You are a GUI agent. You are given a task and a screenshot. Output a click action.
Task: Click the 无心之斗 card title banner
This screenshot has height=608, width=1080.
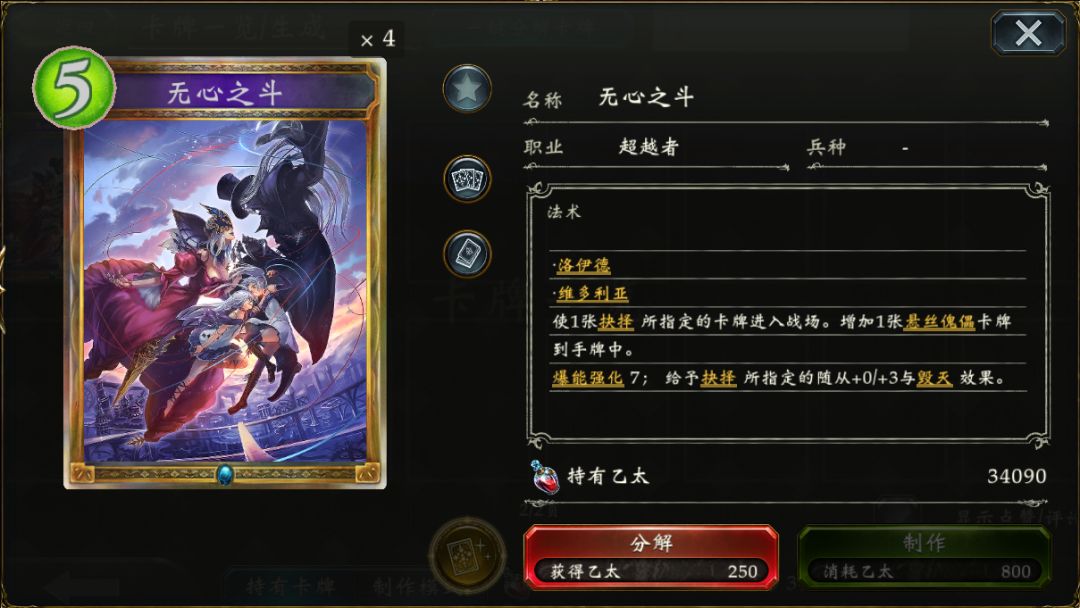[x=225, y=93]
